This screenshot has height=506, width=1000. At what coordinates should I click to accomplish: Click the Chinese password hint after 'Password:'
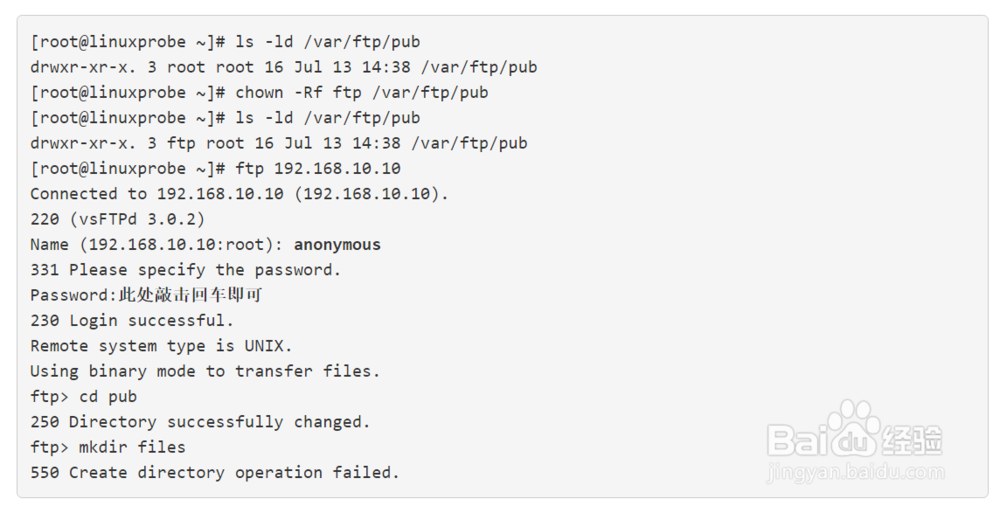(x=191, y=295)
